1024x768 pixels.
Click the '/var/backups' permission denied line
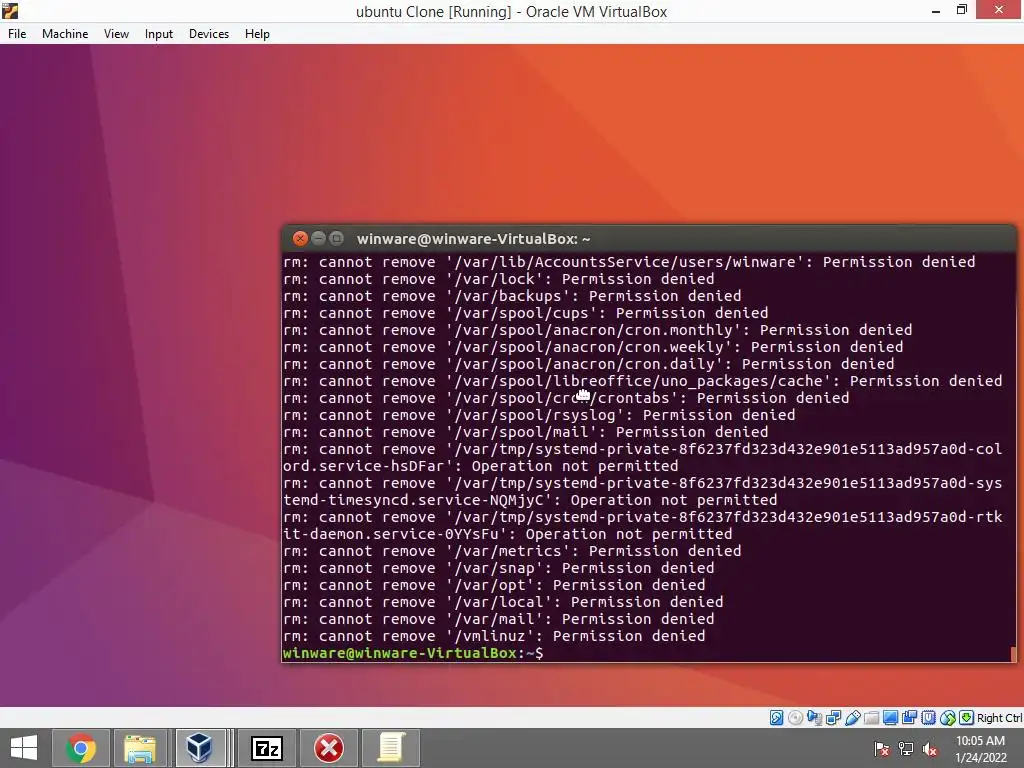coord(512,296)
